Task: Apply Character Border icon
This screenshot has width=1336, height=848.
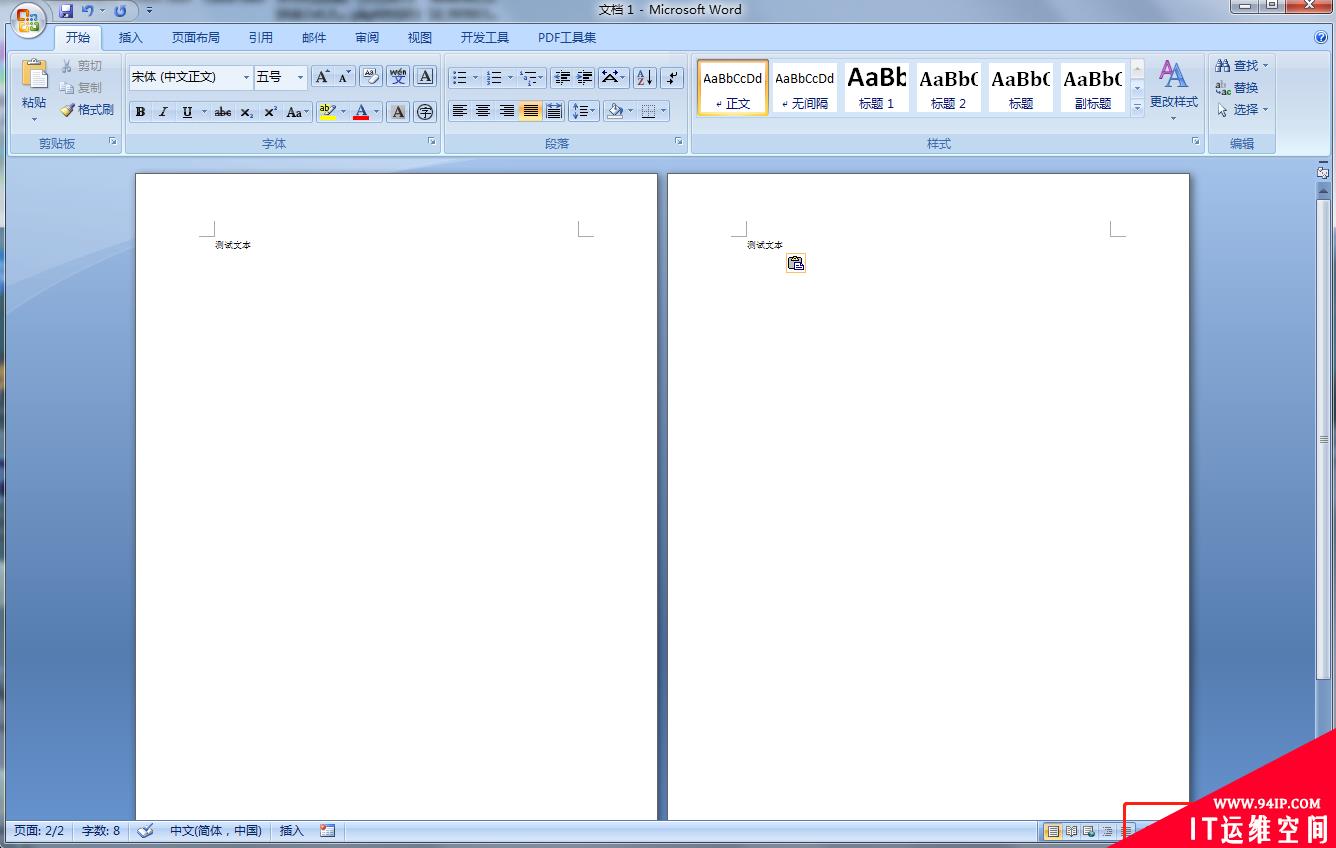Action: [x=425, y=77]
